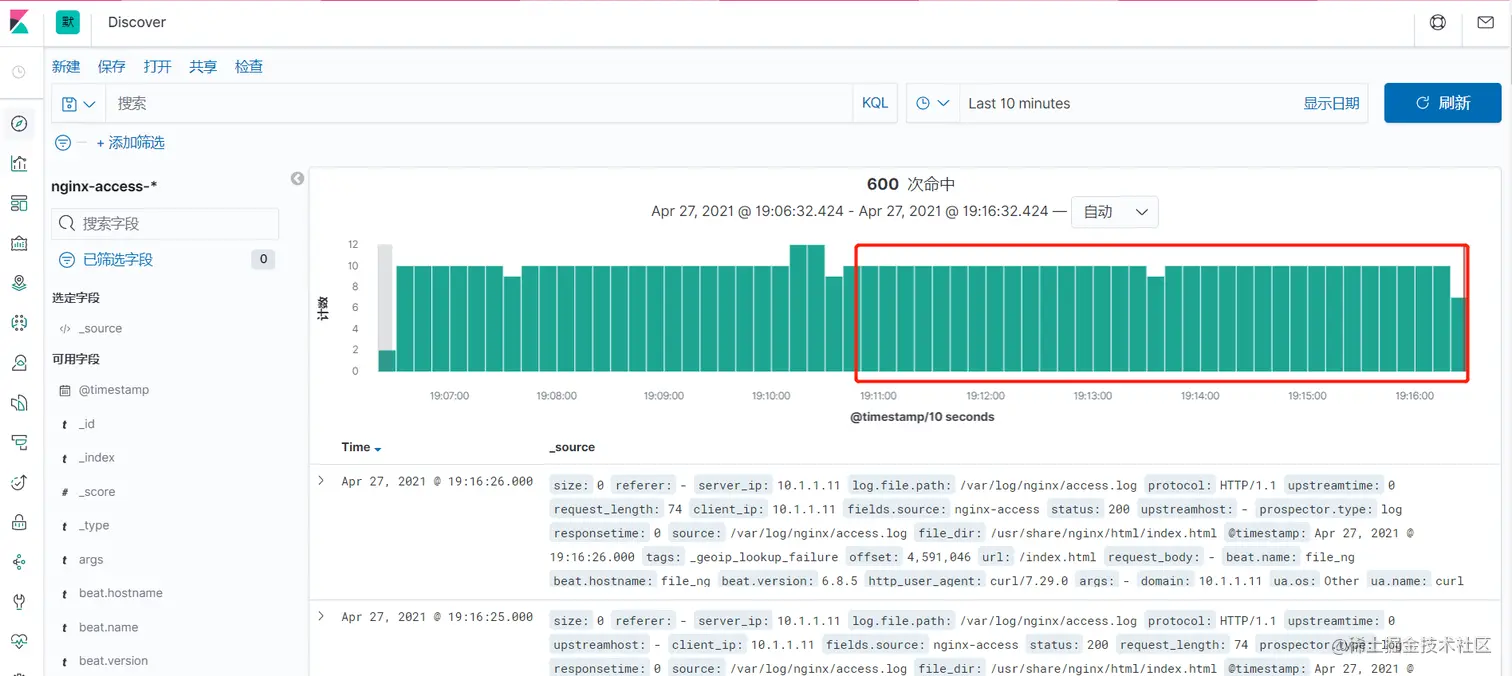Click 显示日期 show dates link
The image size is (1512, 676).
(1331, 103)
